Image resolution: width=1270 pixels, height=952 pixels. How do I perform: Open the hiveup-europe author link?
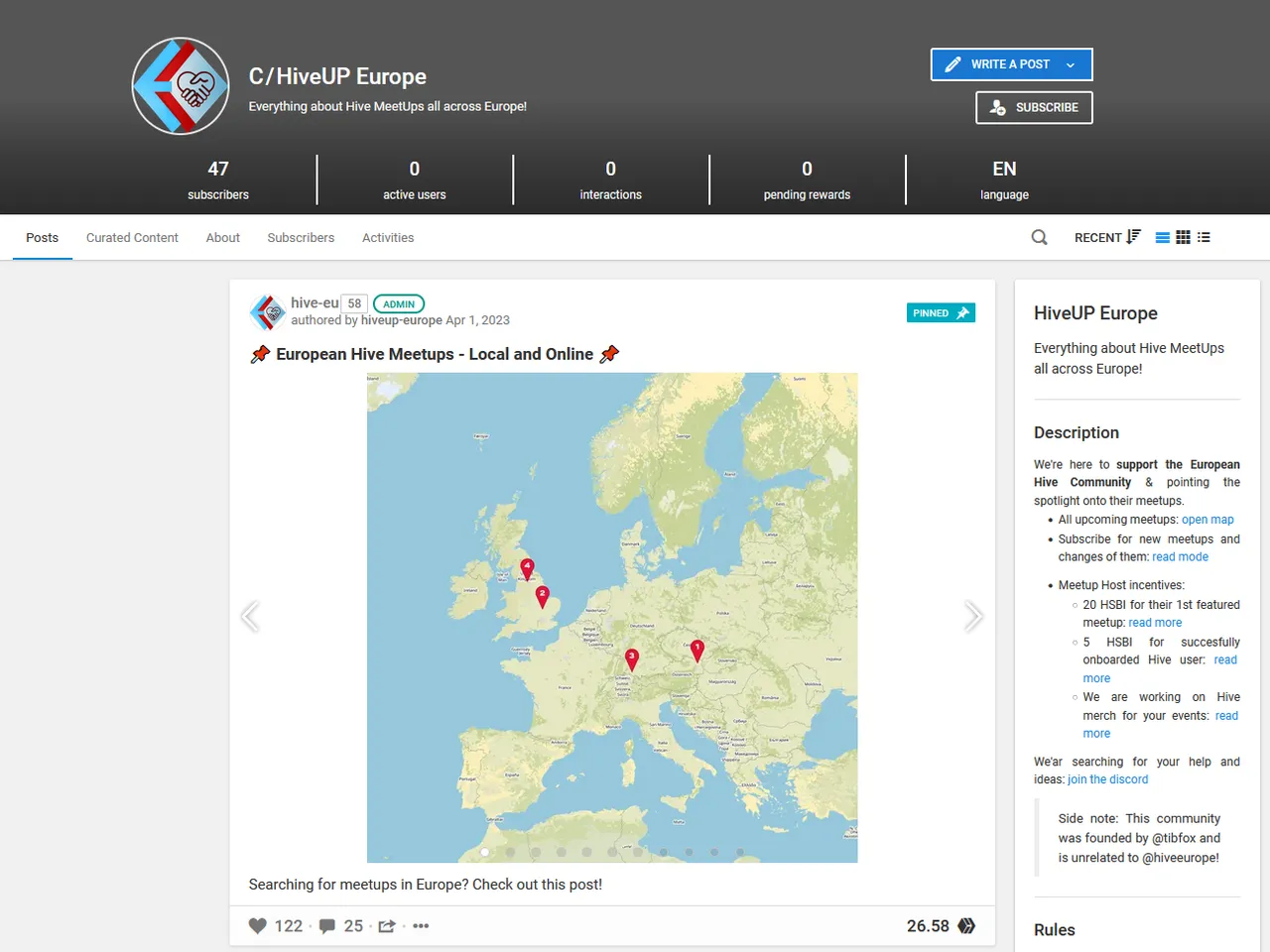[x=402, y=320]
